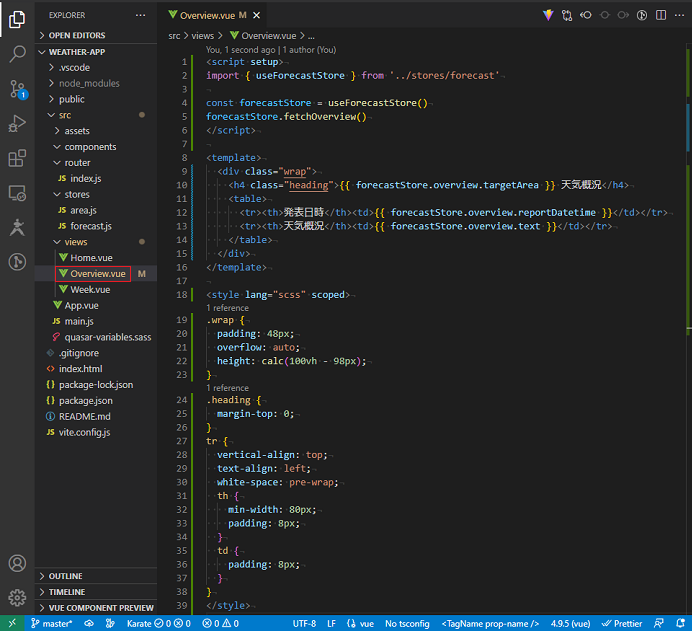Image resolution: width=692 pixels, height=631 pixels.
Task: Click views in the breadcrumb path
Action: pos(203,36)
